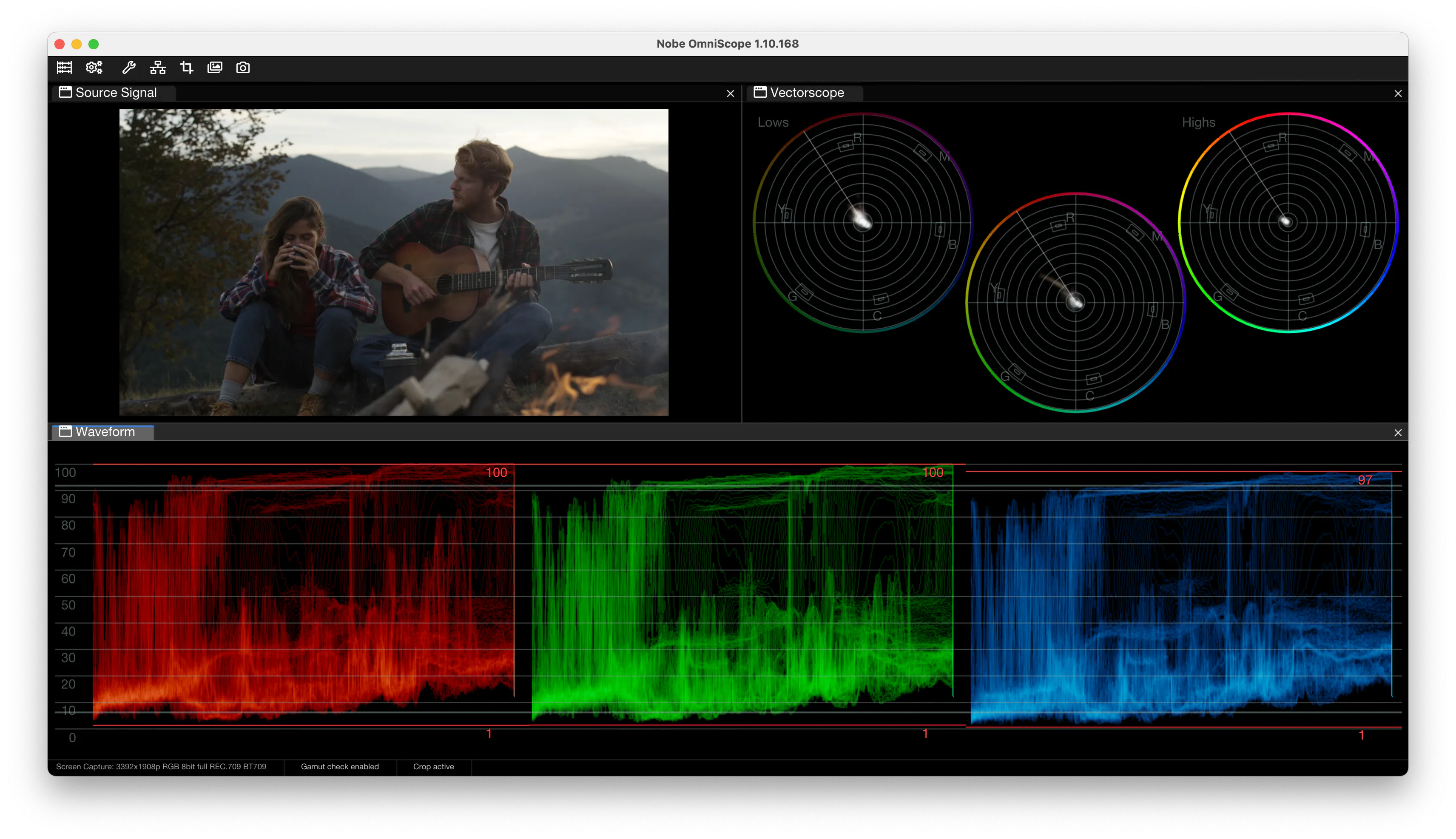Close the Source Signal panel
The width and height of the screenshot is (1456, 839).
pos(730,94)
